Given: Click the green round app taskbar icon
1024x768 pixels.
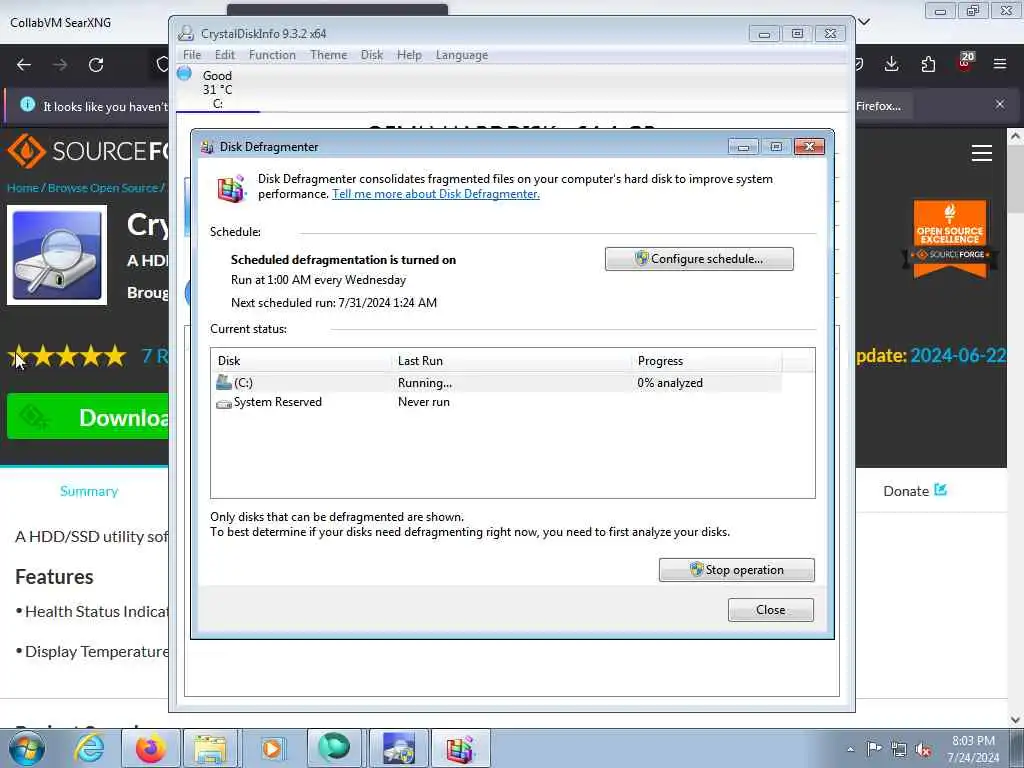Looking at the screenshot, I should tap(334, 748).
